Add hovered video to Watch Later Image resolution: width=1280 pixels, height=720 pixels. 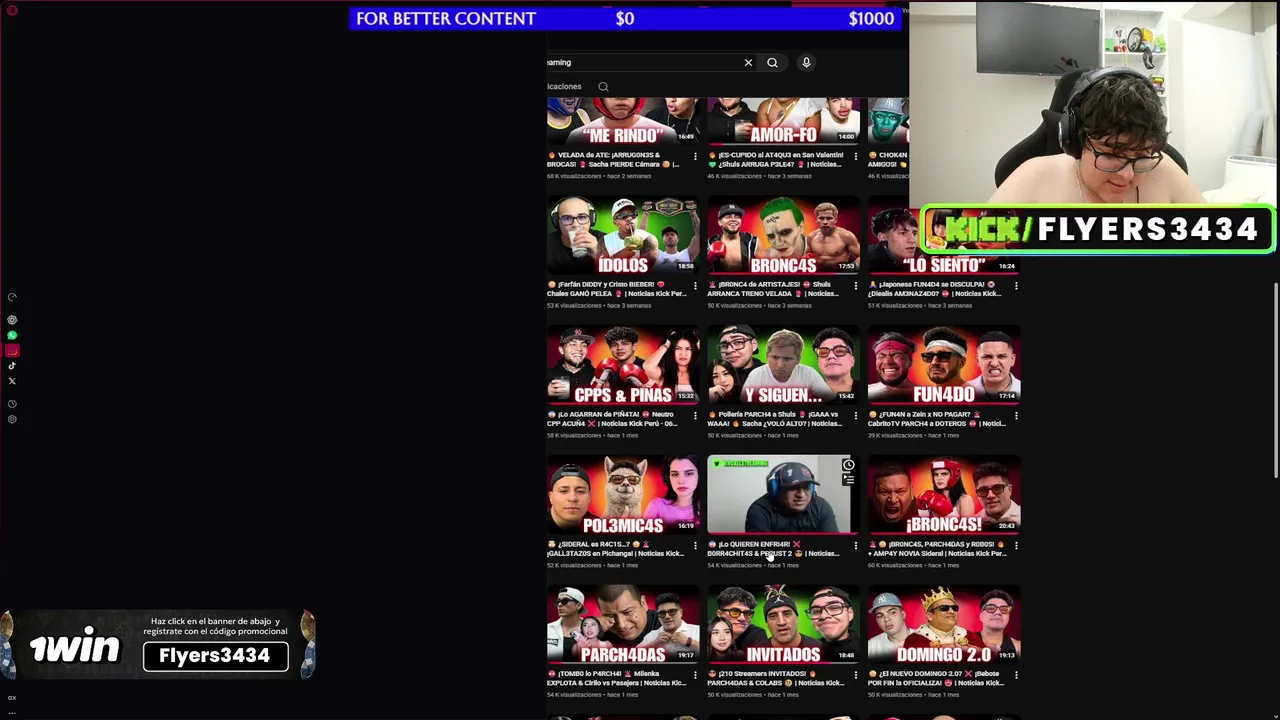pos(848,466)
